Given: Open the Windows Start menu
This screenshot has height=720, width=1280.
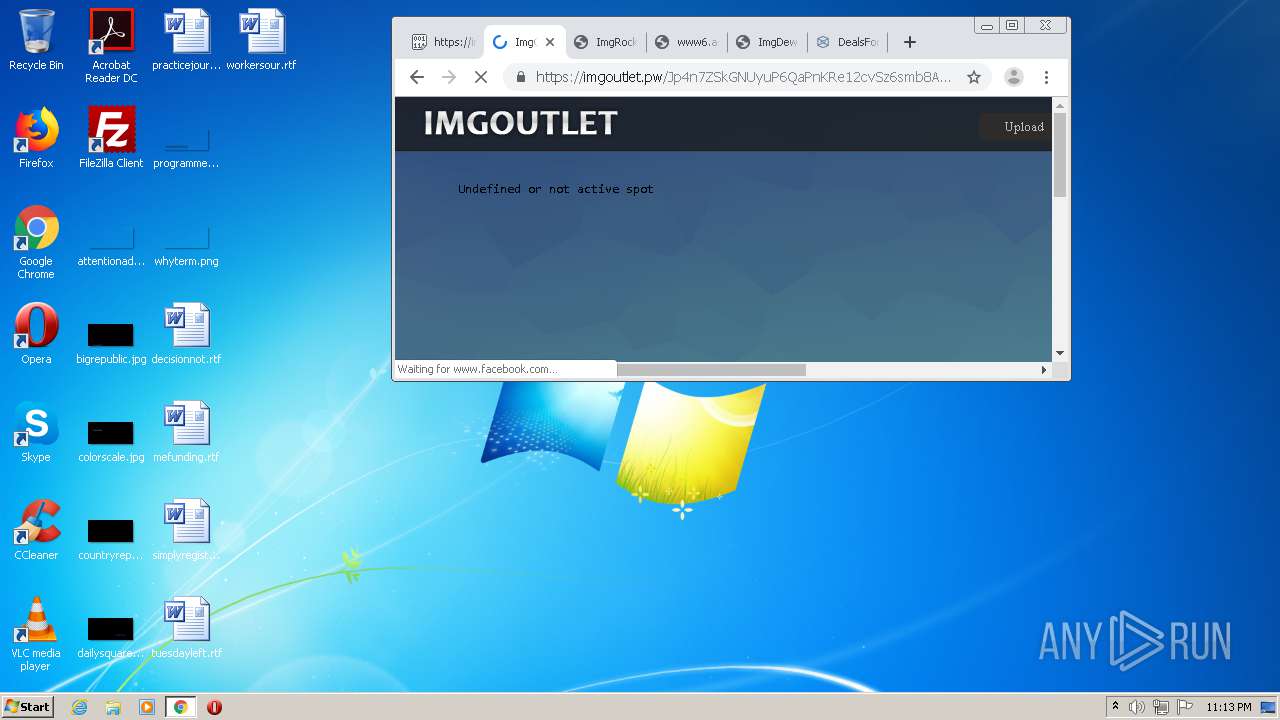Looking at the screenshot, I should (x=27, y=707).
